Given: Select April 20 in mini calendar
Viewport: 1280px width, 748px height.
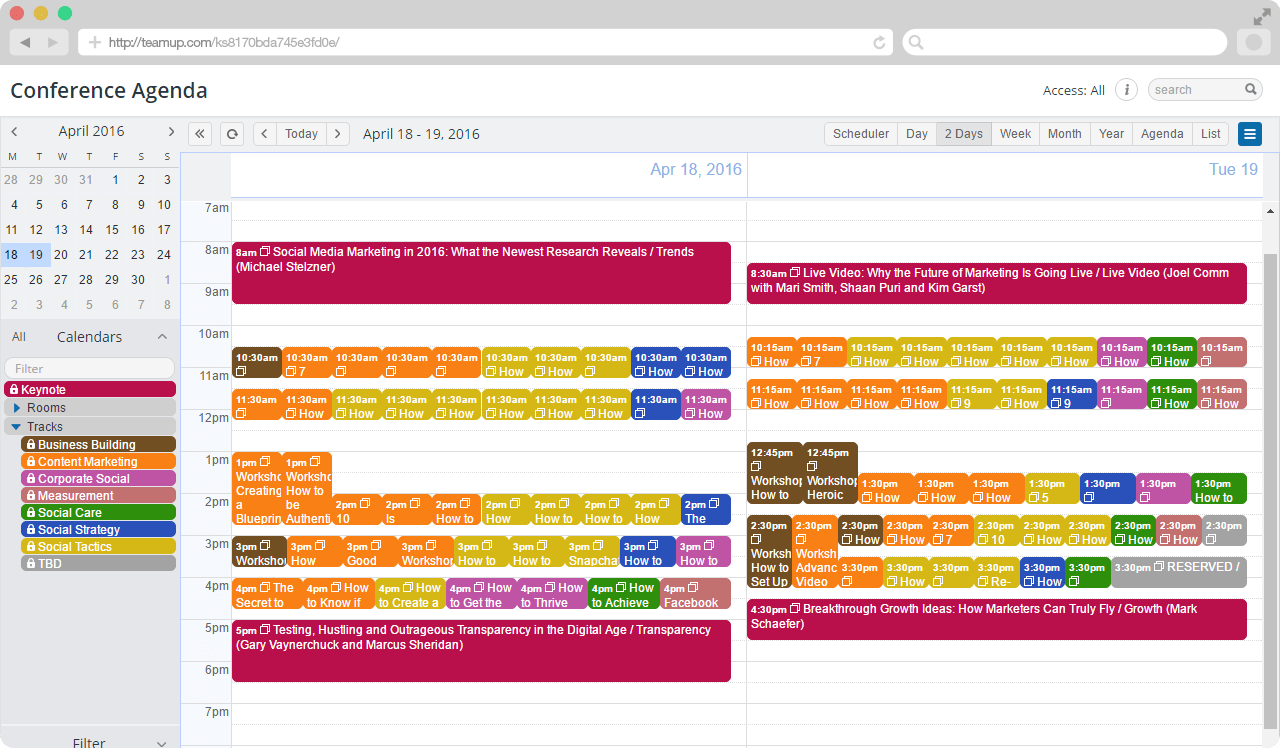Looking at the screenshot, I should click(61, 255).
